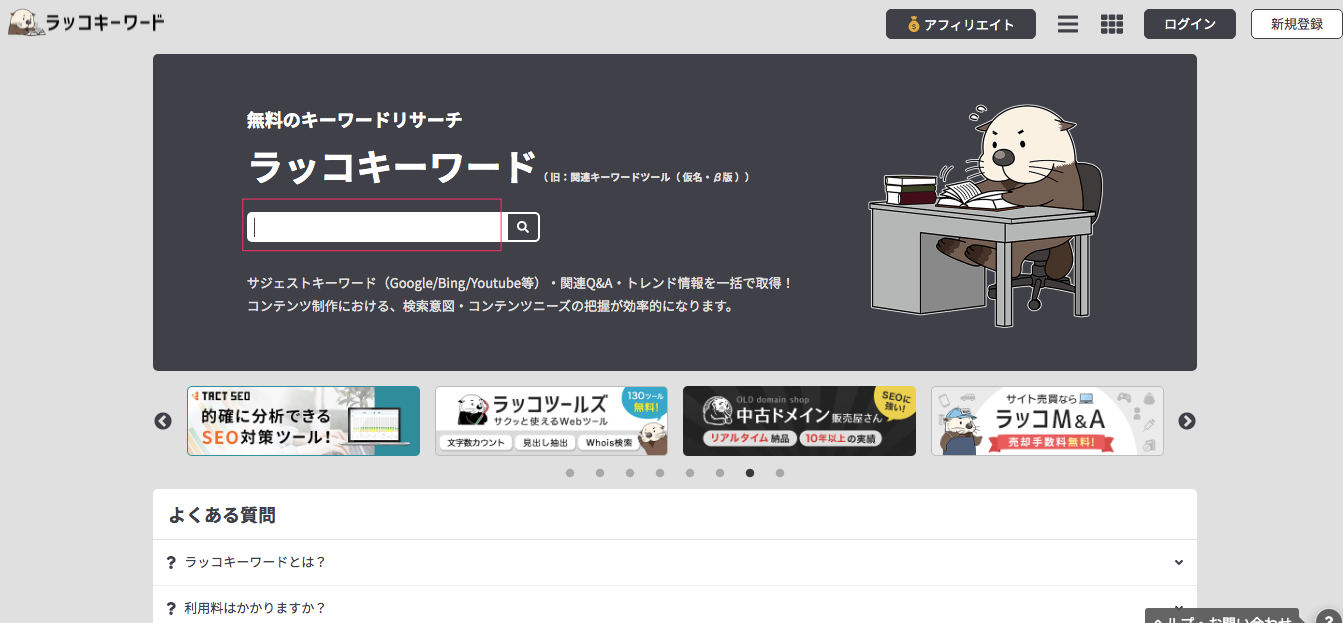This screenshot has height=623, width=1343.
Task: Click the magnifier search button
Action: point(523,227)
